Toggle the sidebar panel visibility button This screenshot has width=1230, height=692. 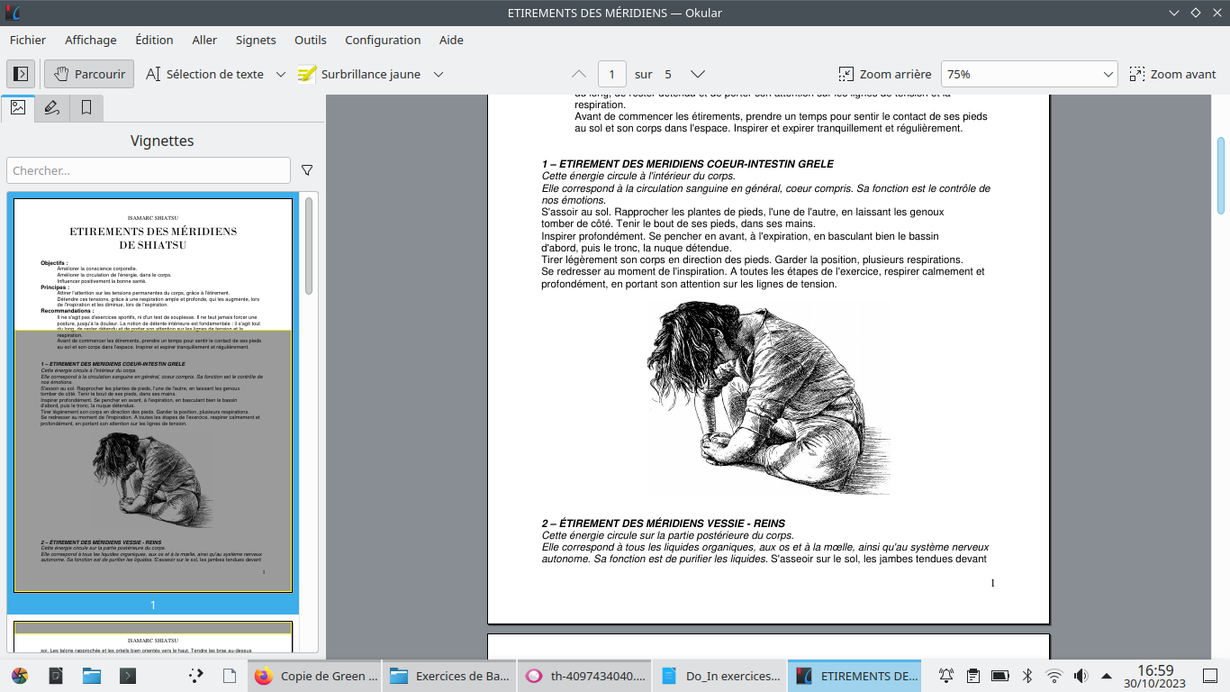click(x=21, y=74)
